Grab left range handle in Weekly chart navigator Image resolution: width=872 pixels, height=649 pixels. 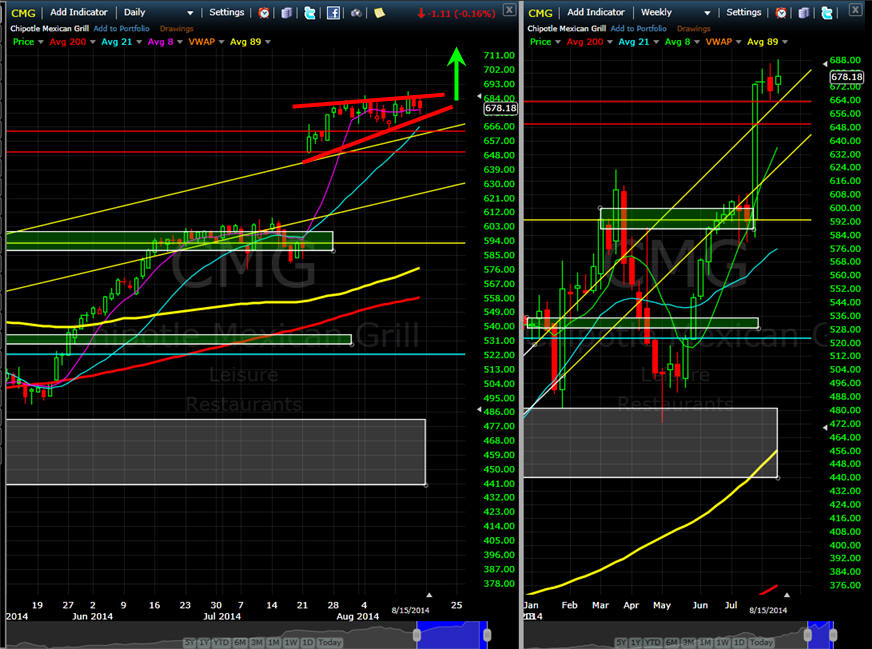click(808, 635)
